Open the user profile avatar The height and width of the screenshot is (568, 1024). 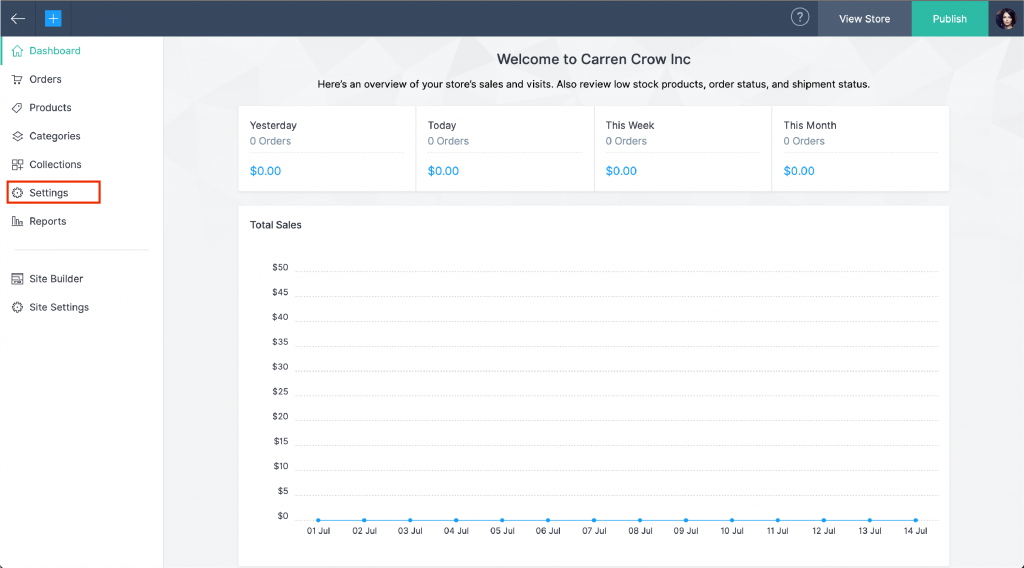click(x=1005, y=18)
